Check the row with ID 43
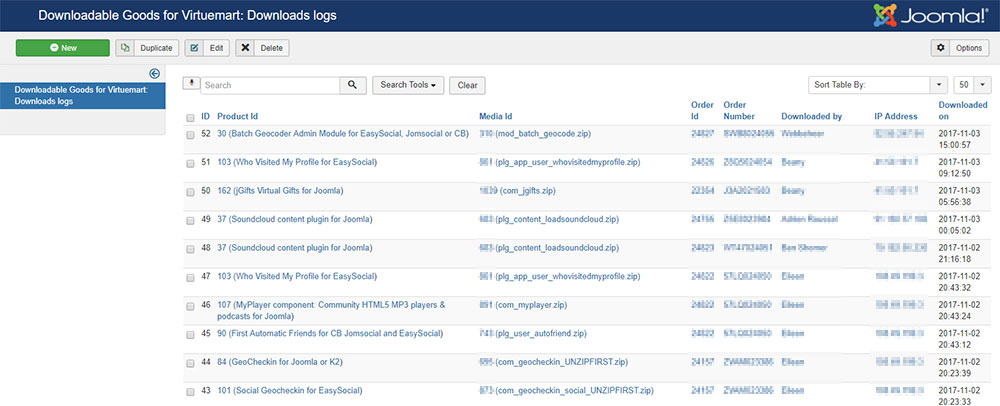Image resolution: width=1000 pixels, height=406 pixels. [190, 391]
